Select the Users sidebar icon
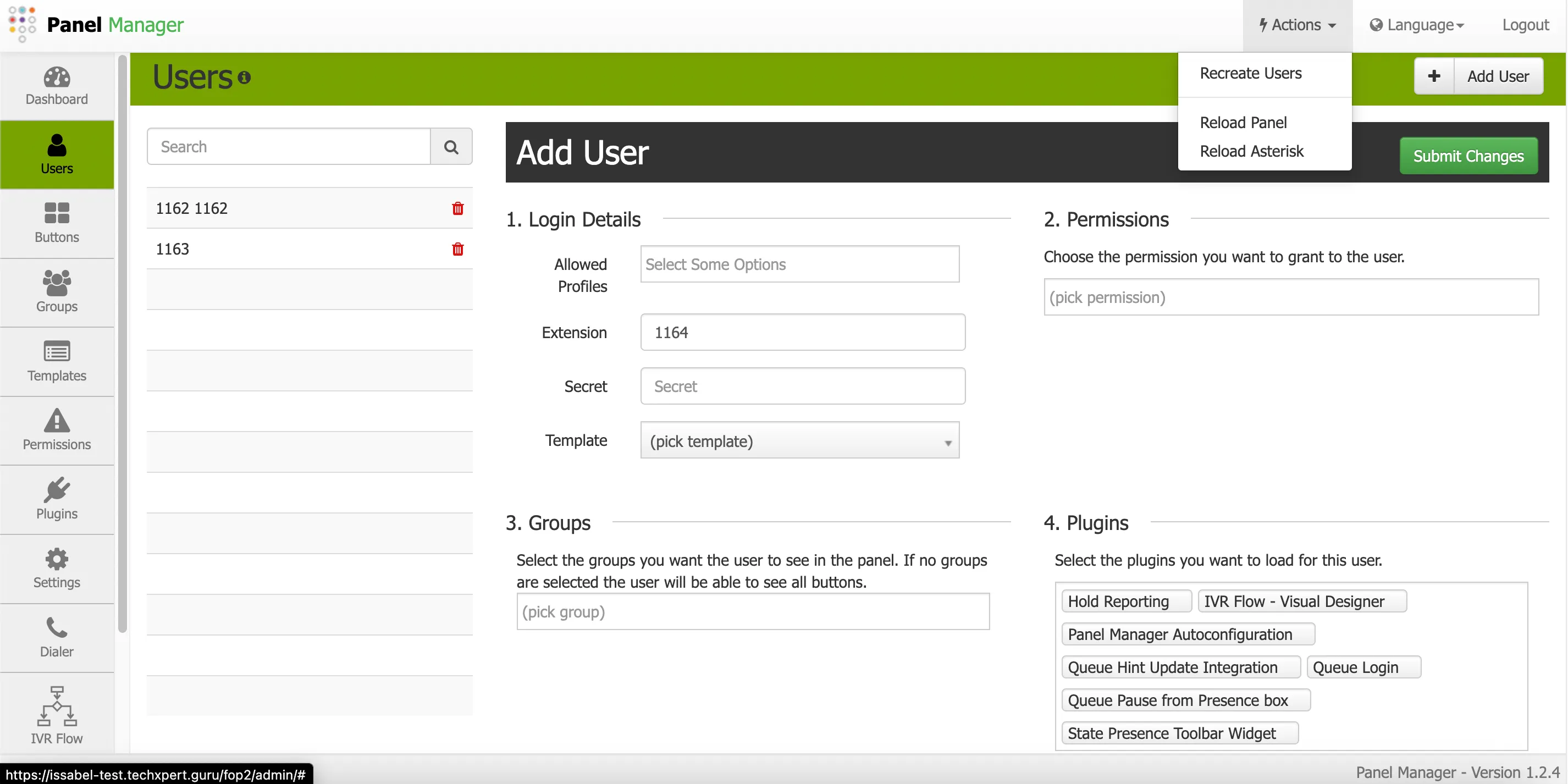1568x784 pixels. 56,154
